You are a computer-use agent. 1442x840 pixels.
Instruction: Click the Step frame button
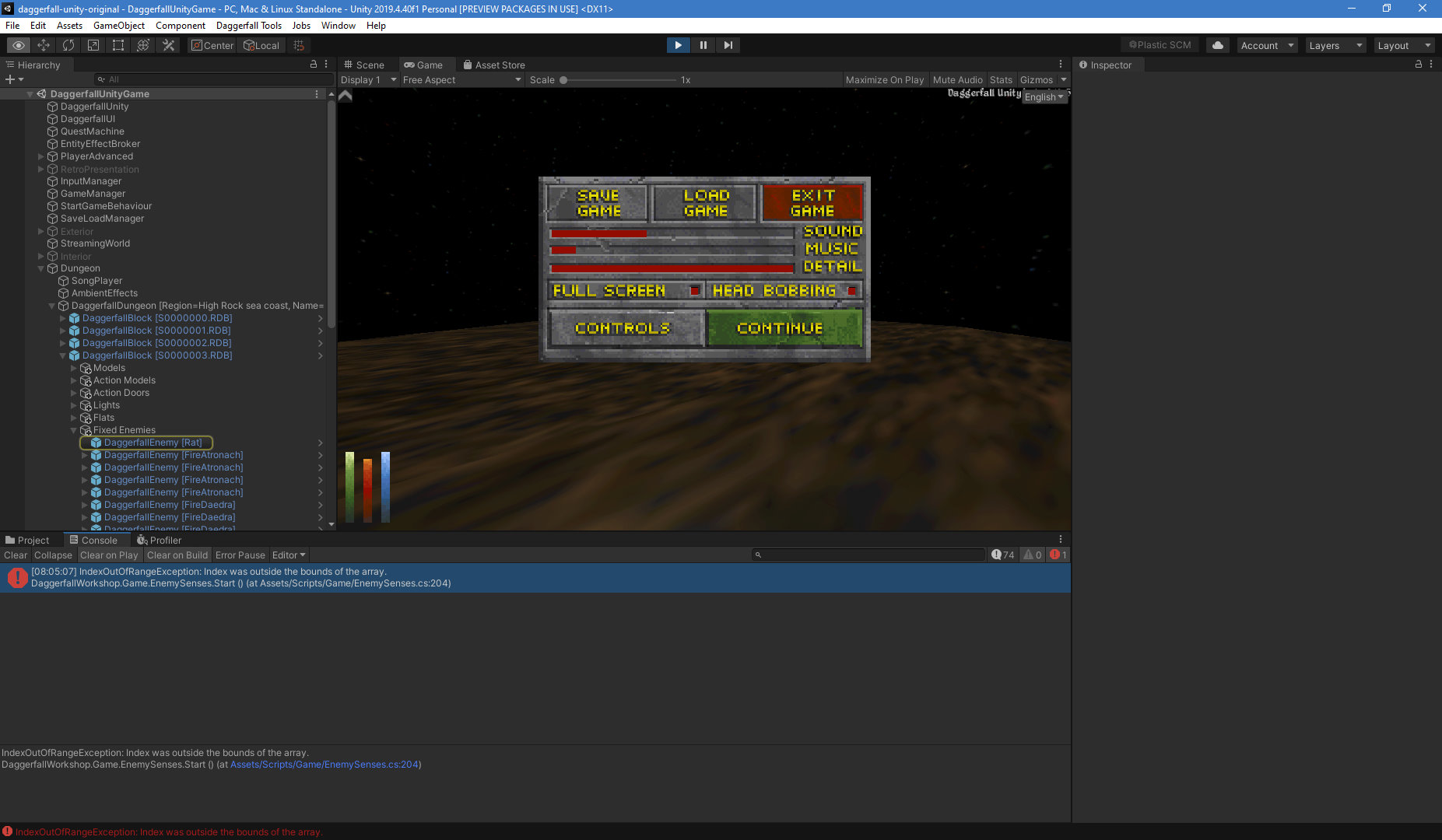[728, 45]
